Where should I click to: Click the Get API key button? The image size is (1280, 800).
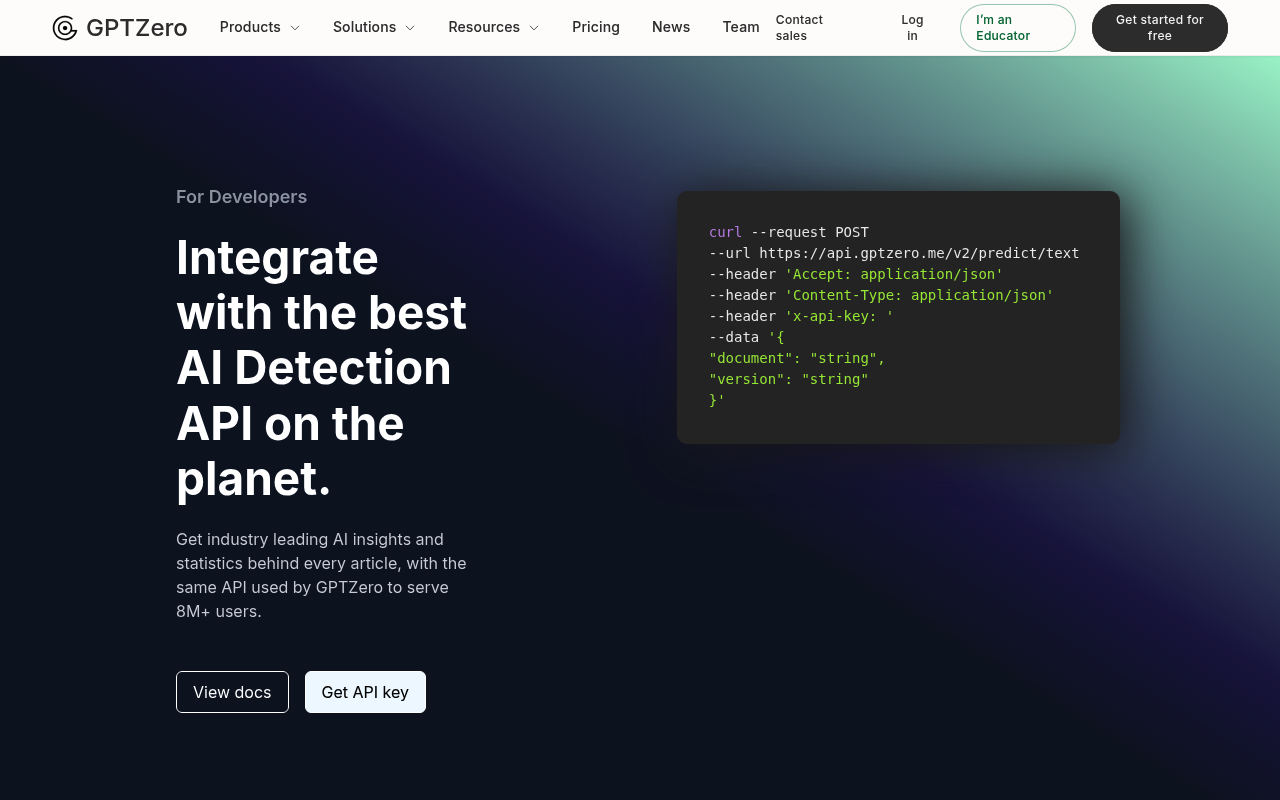(365, 692)
